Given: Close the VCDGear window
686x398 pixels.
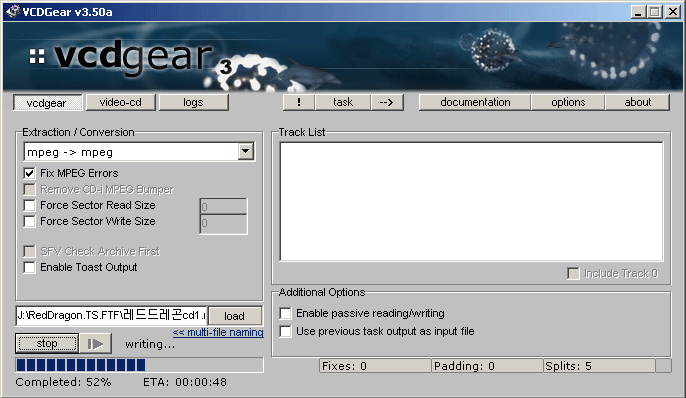Looking at the screenshot, I should (673, 11).
